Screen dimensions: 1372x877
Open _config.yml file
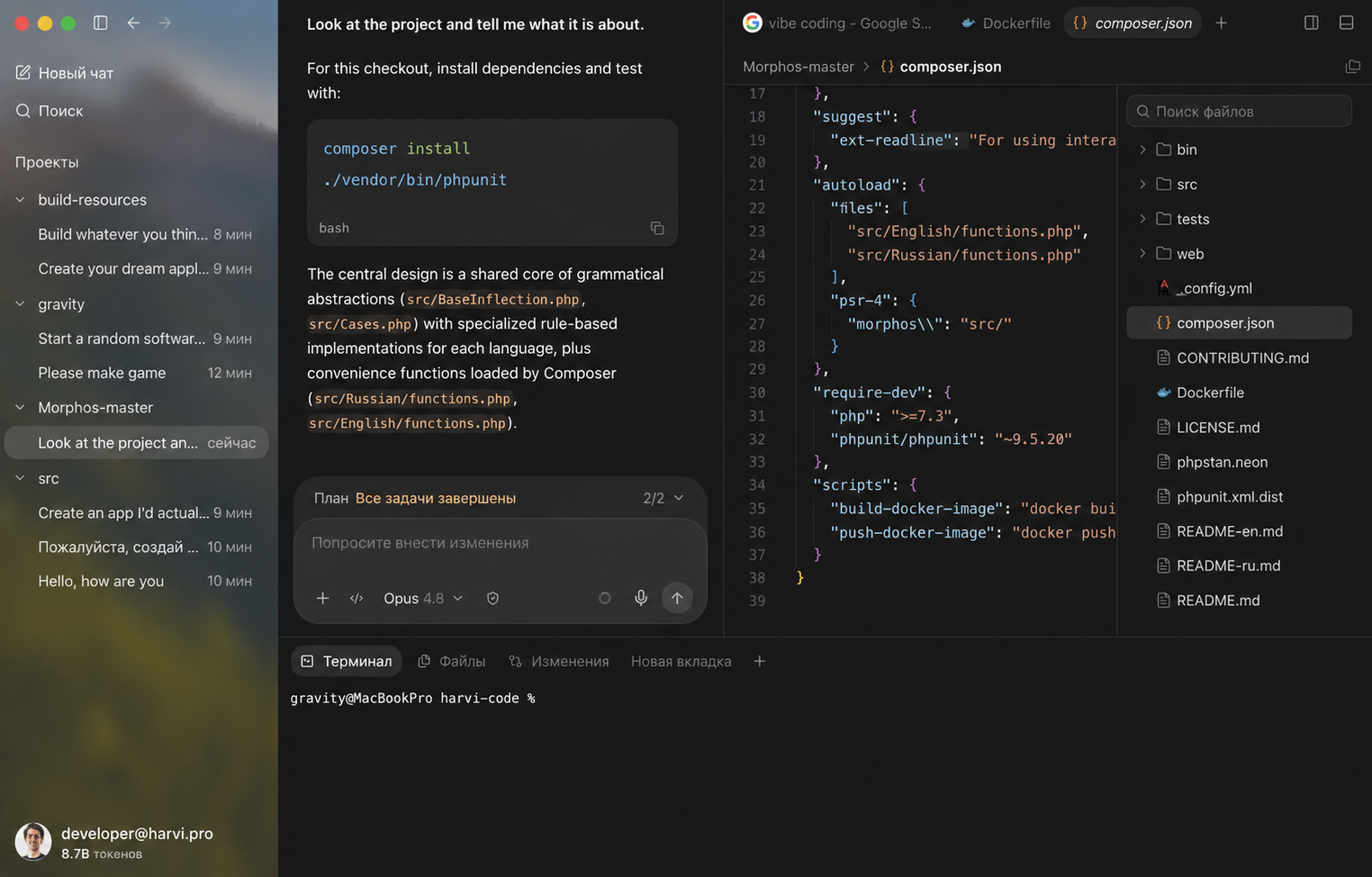1239,288
